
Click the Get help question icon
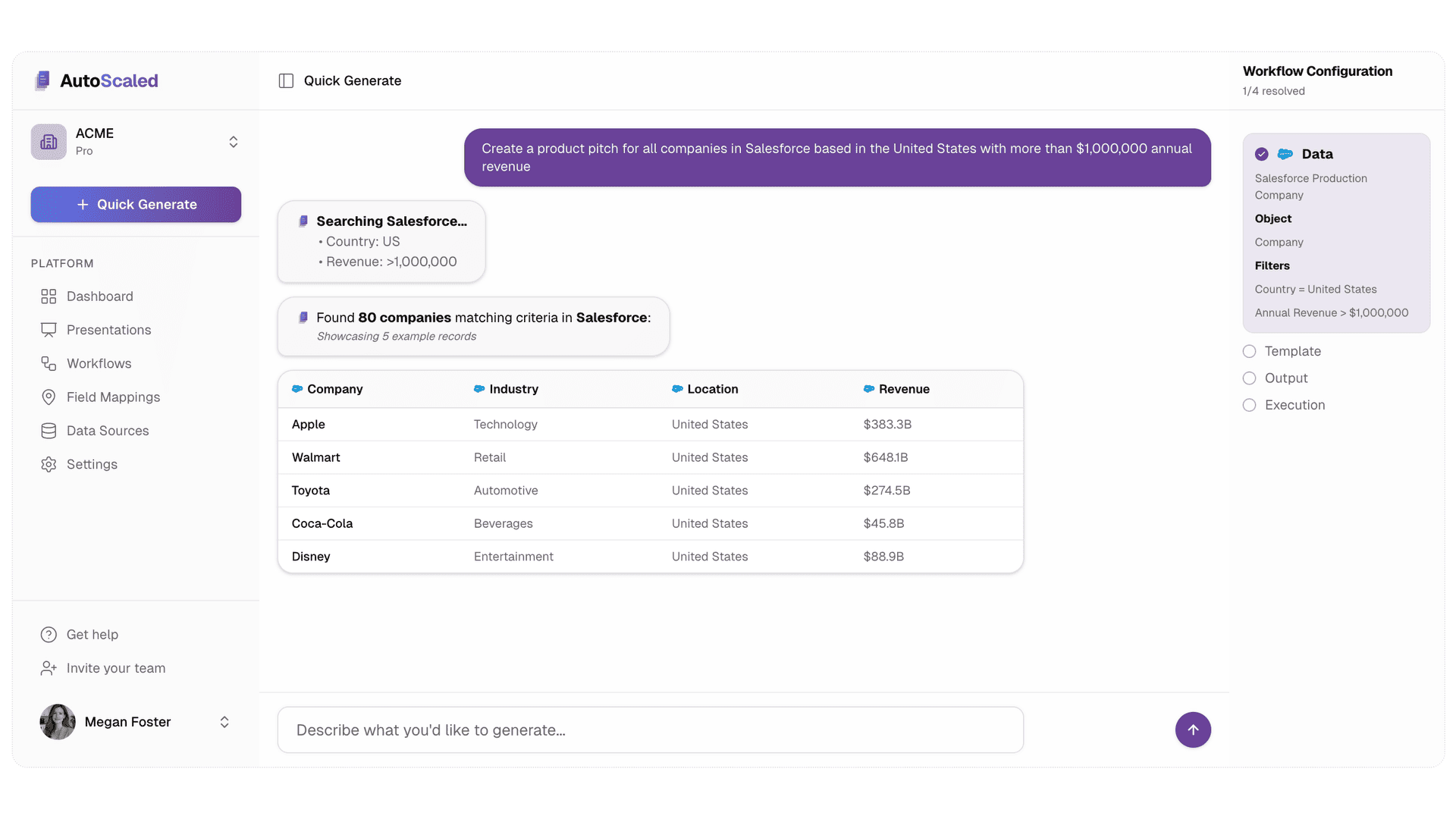click(x=49, y=635)
